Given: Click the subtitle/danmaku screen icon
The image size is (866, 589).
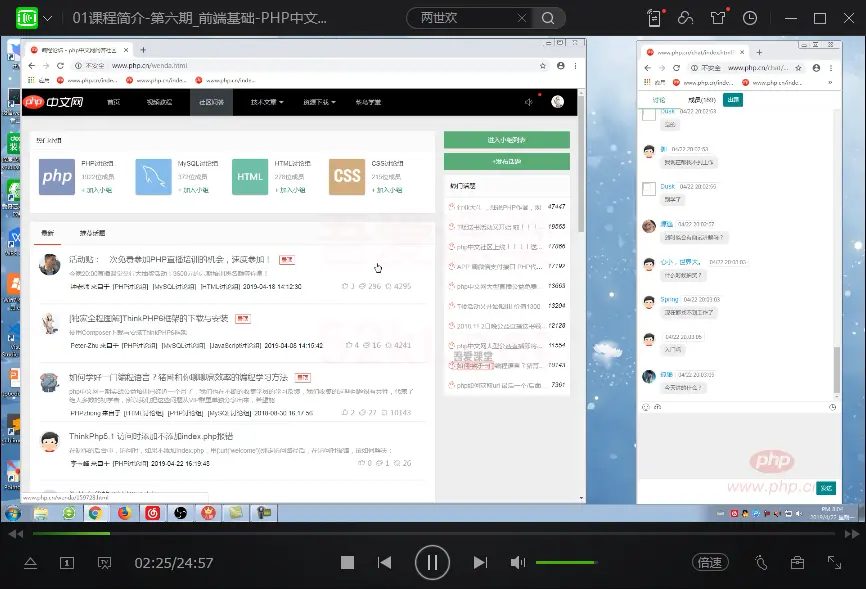Looking at the screenshot, I should (104, 563).
